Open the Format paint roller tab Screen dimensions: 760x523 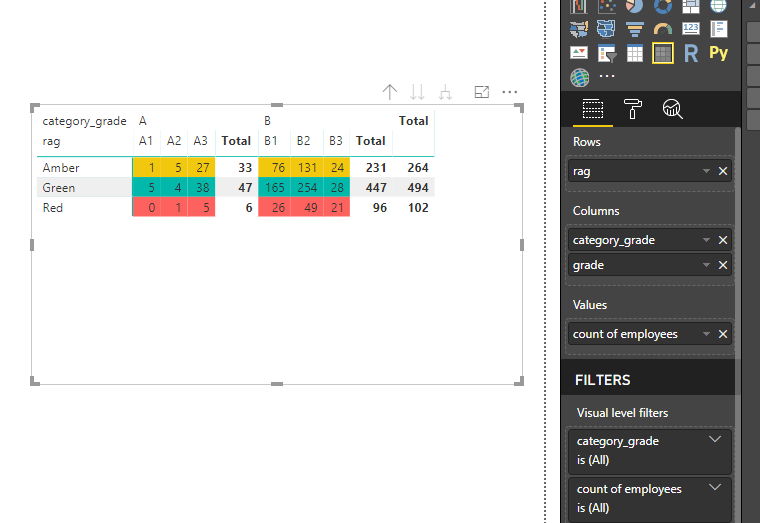point(633,109)
